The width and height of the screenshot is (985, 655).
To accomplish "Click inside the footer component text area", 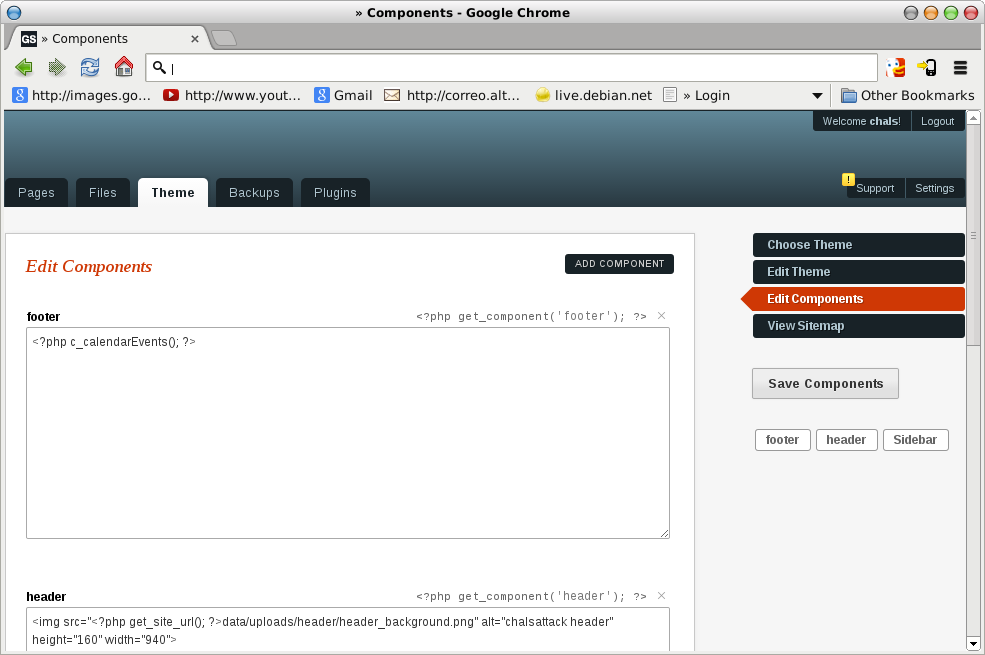I will tap(348, 433).
